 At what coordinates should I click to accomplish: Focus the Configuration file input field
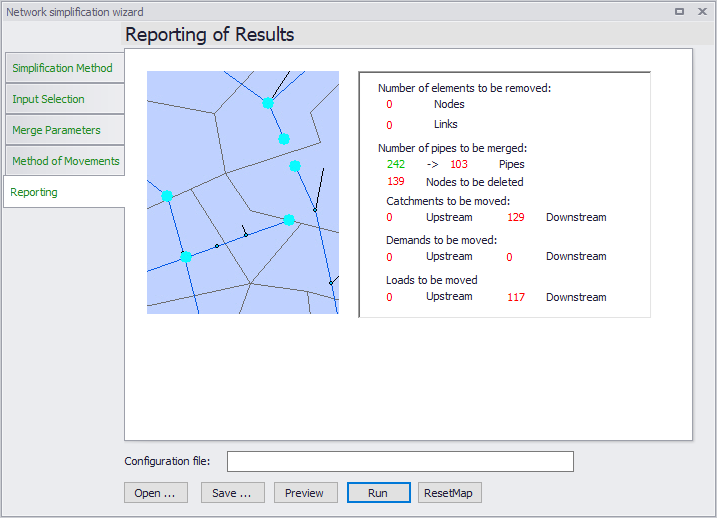point(400,462)
